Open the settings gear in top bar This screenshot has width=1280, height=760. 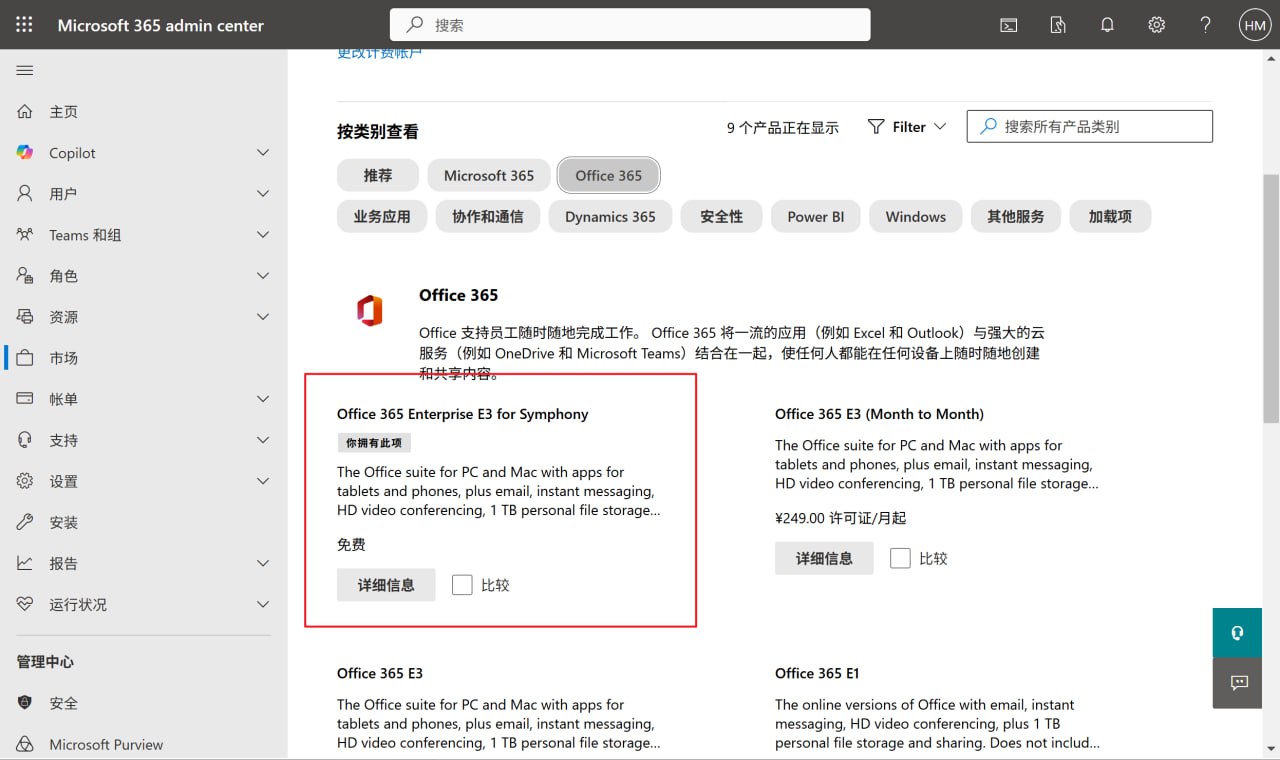click(1156, 24)
